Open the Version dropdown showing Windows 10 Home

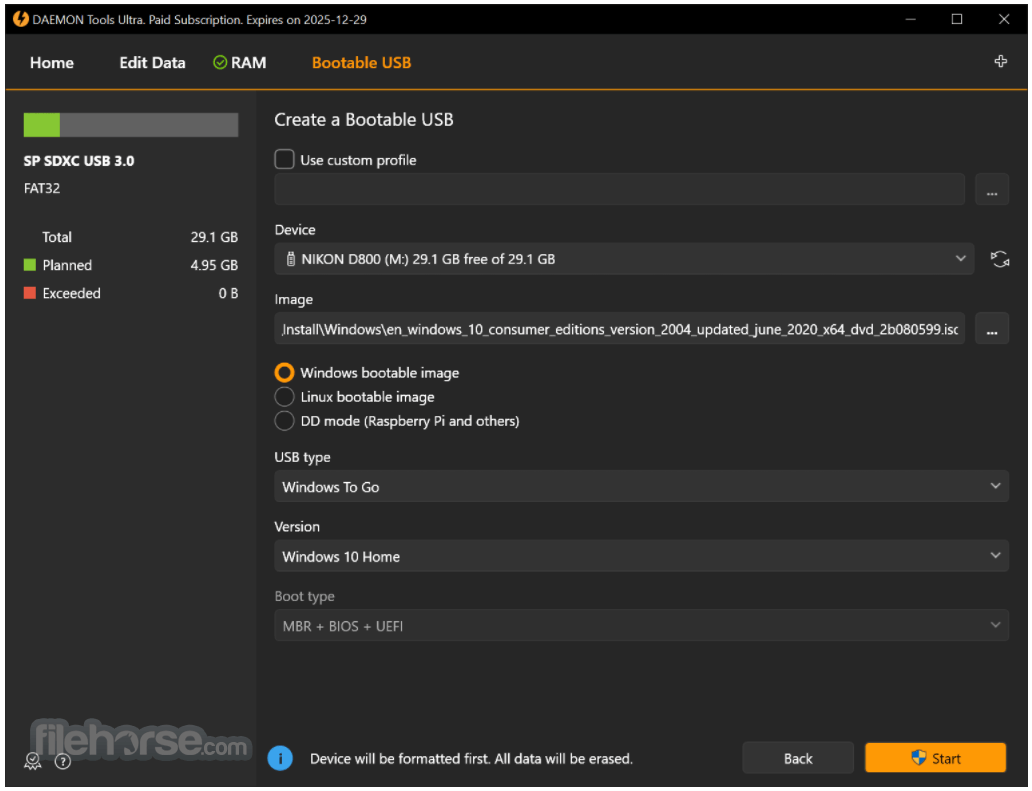(x=641, y=556)
